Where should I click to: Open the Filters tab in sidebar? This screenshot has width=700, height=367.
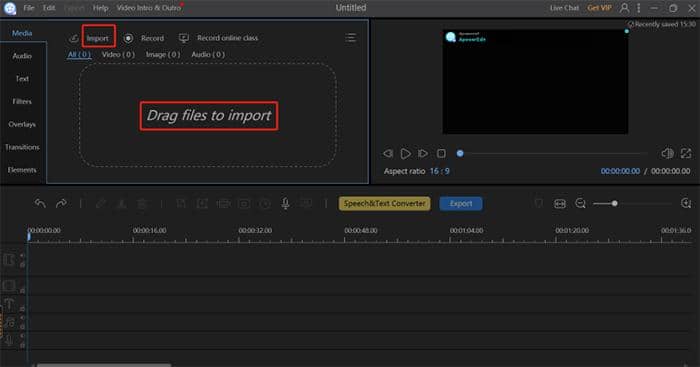point(22,101)
